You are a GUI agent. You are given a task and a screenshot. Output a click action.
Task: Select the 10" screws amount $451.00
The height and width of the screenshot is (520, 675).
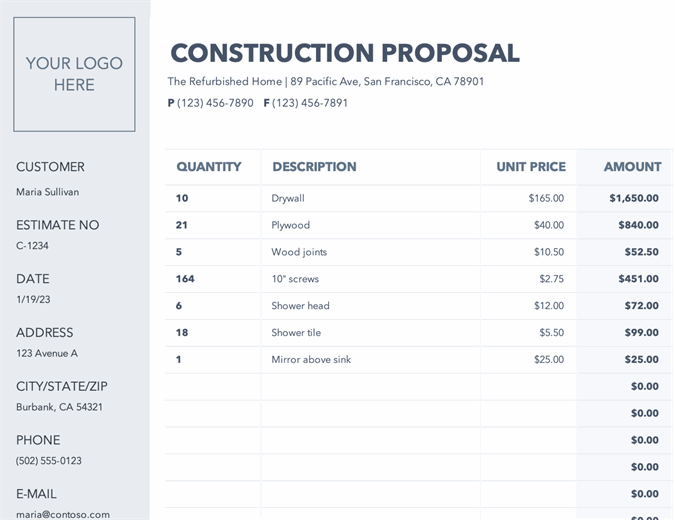click(634, 279)
